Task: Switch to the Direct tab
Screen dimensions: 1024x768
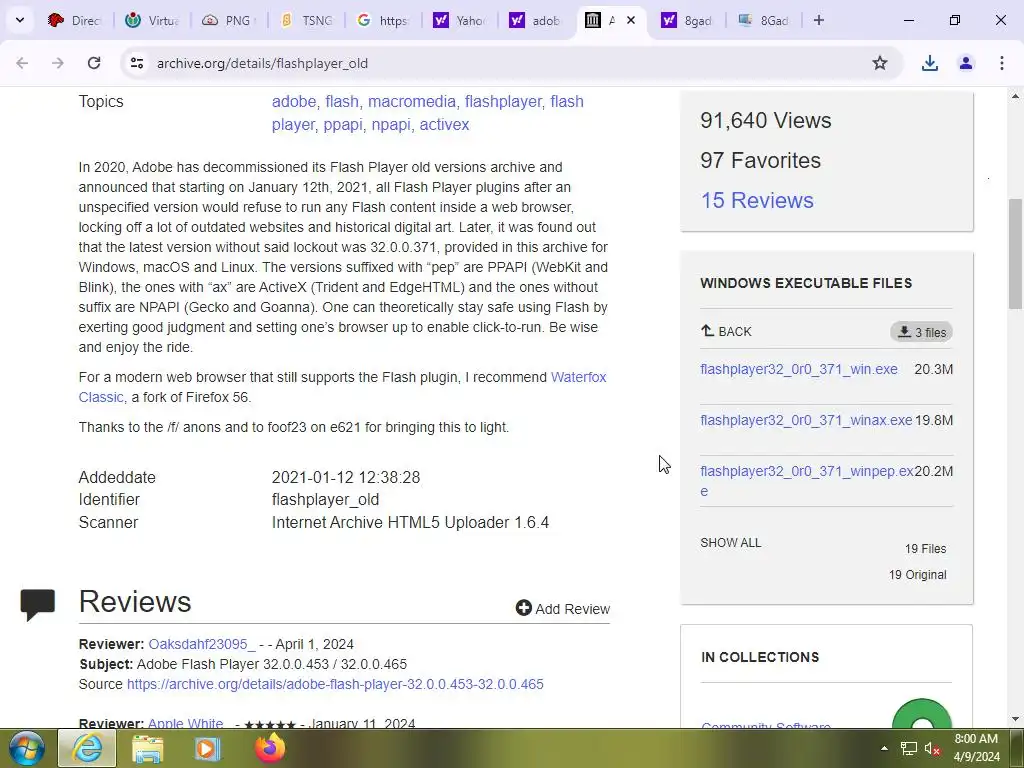Action: click(x=74, y=20)
